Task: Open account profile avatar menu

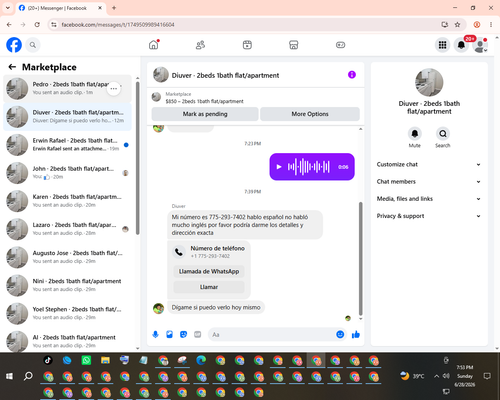Action: (x=480, y=45)
